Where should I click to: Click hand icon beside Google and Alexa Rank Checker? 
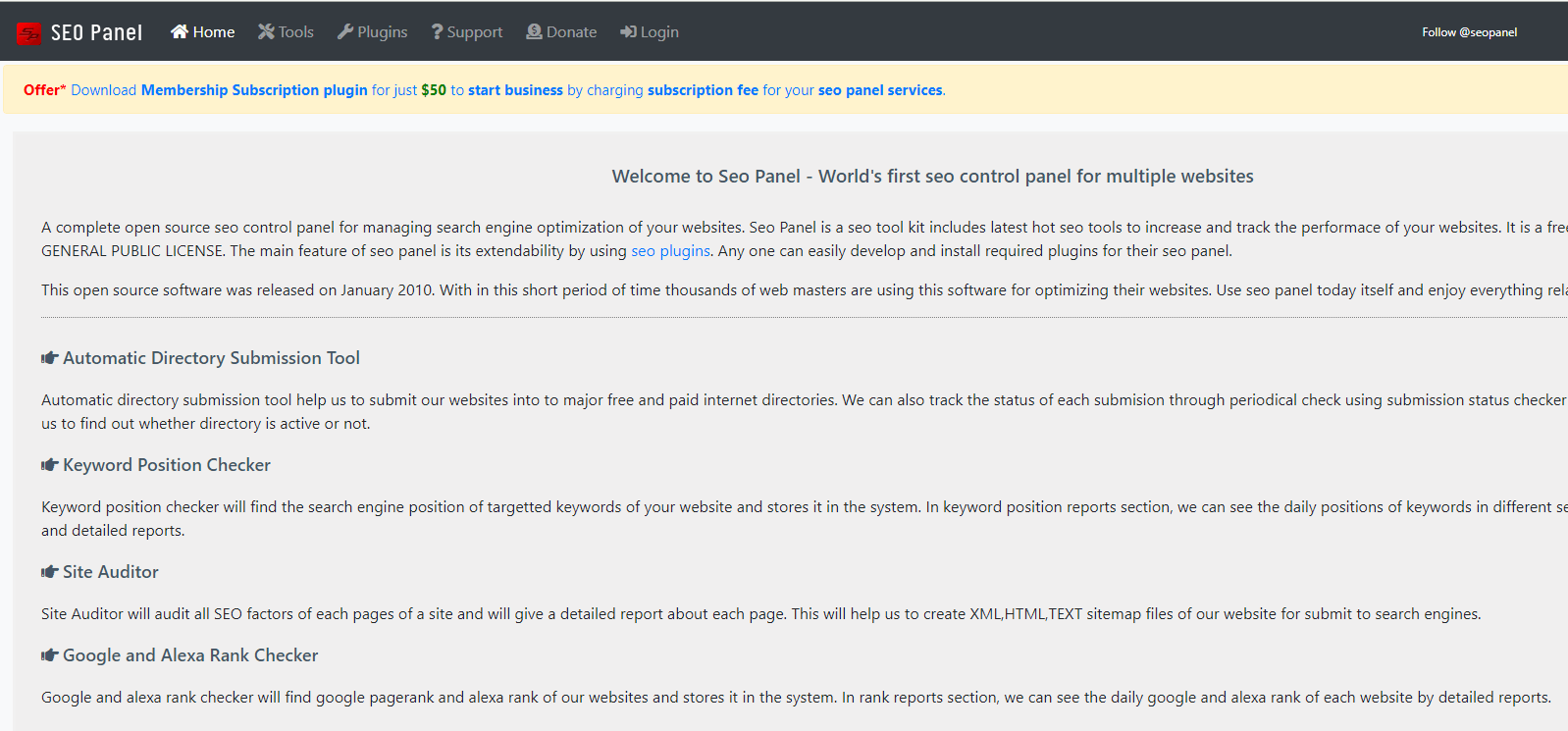[49, 655]
